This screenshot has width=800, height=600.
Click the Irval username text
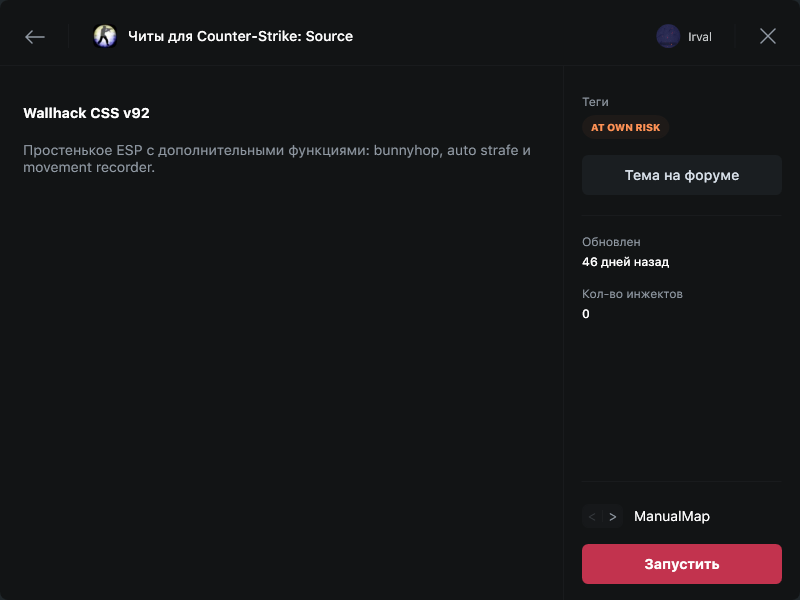point(700,37)
